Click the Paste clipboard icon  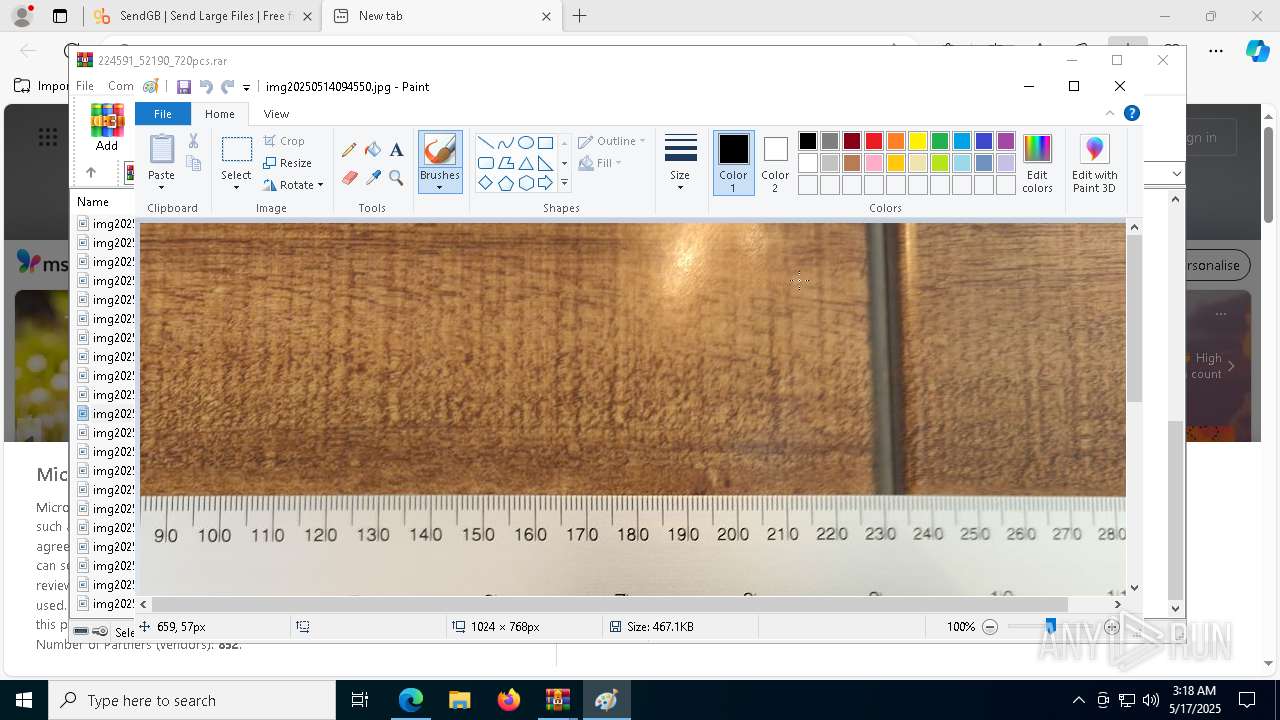click(162, 149)
